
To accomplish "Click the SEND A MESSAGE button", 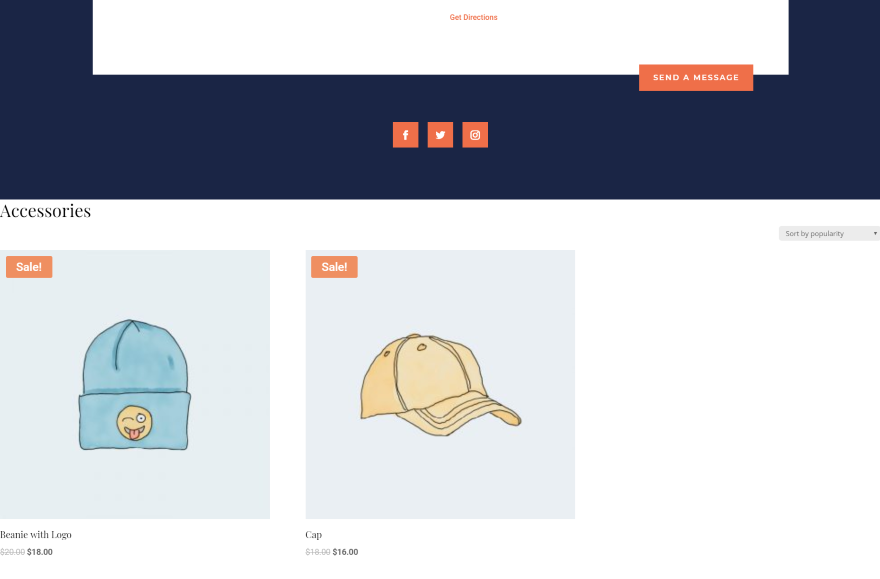I will coord(696,77).
